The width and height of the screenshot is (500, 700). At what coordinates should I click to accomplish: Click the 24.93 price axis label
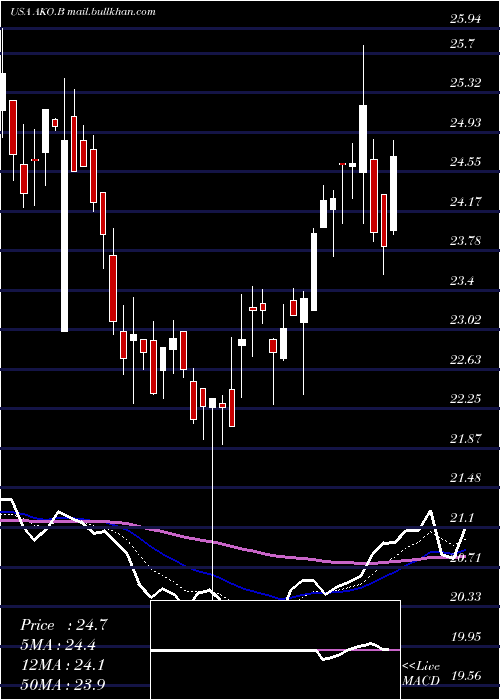click(x=466, y=122)
